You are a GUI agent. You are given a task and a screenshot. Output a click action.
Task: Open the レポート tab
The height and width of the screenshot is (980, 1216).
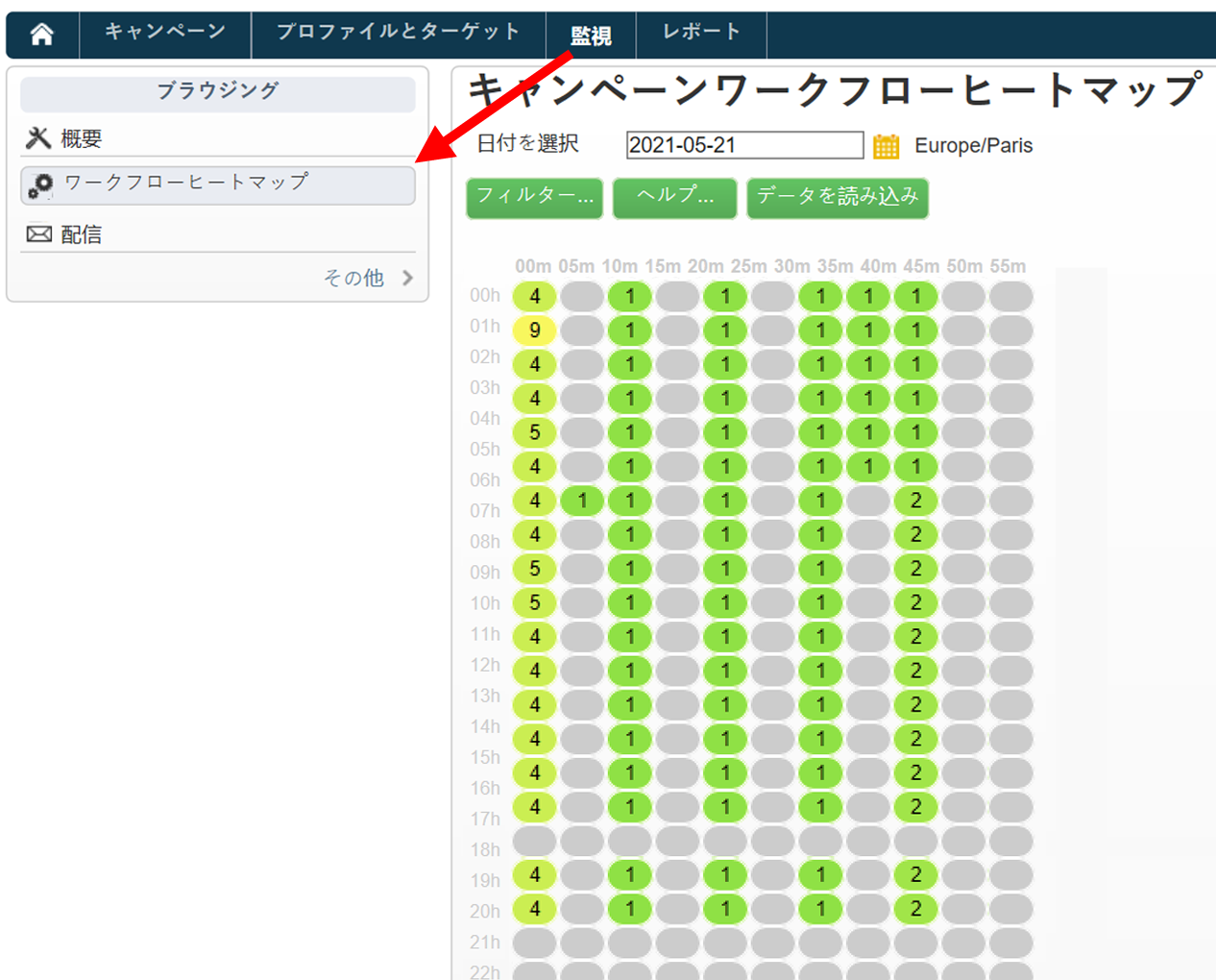701,35
